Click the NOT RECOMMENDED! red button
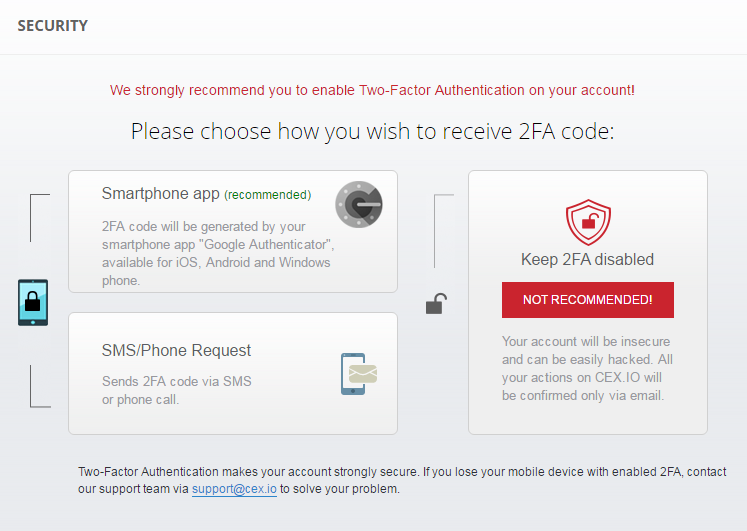This screenshot has width=747, height=531. click(x=587, y=300)
